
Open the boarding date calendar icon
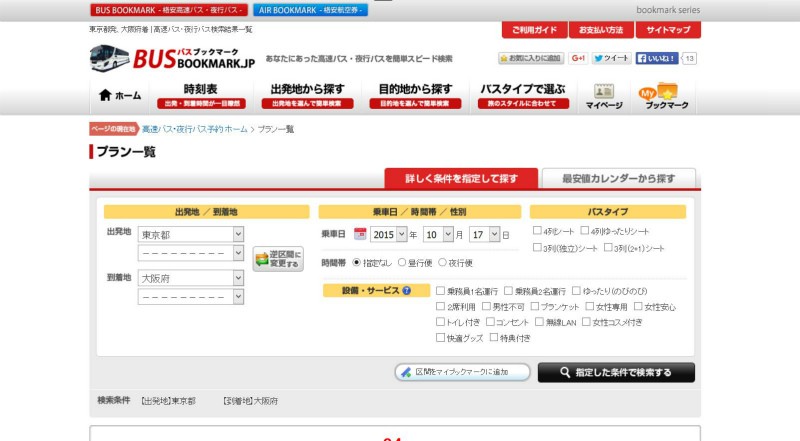(x=360, y=234)
